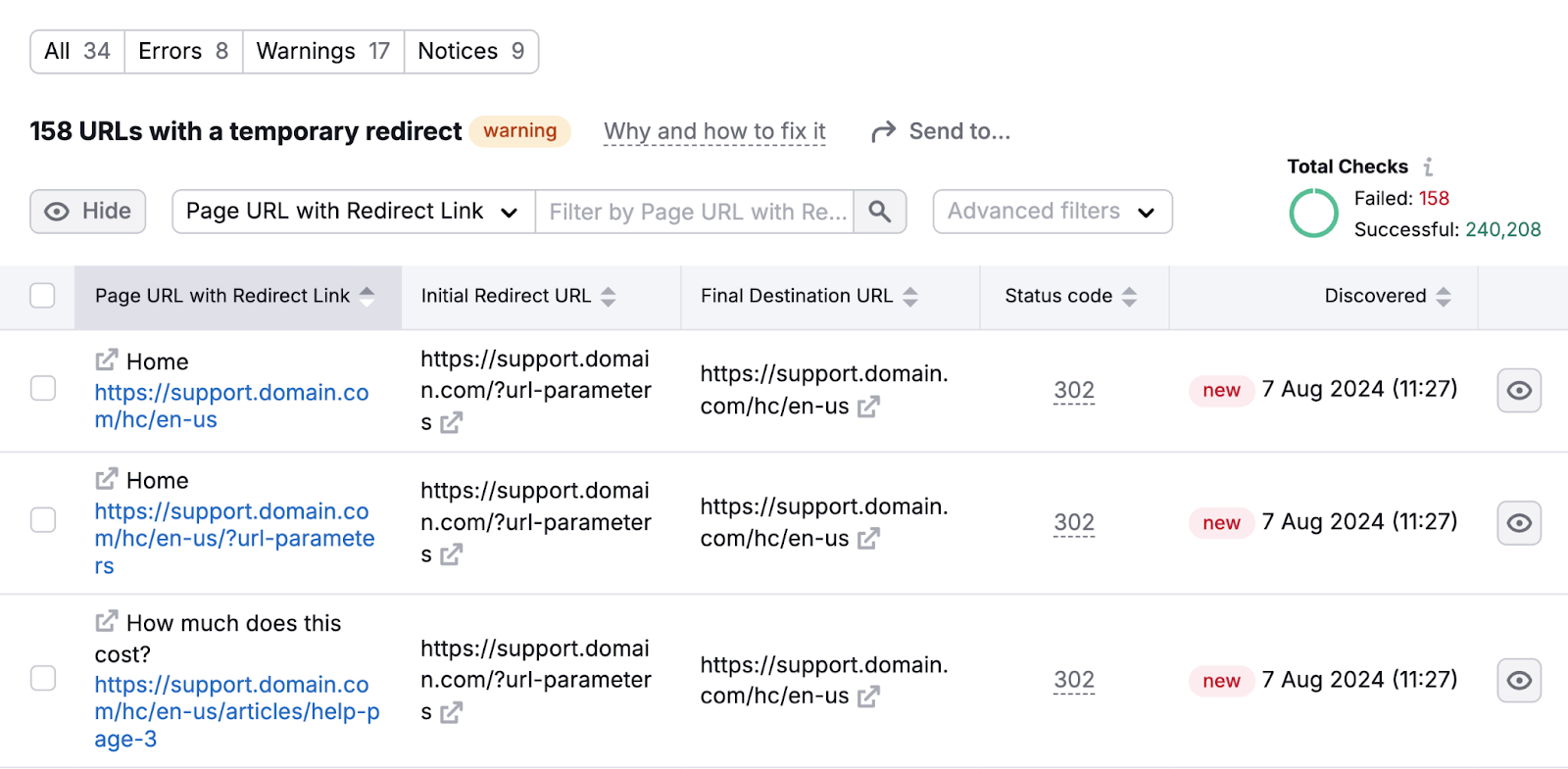1568x769 pixels.
Task: Open 'Why and how to fix it' link
Action: point(714,131)
